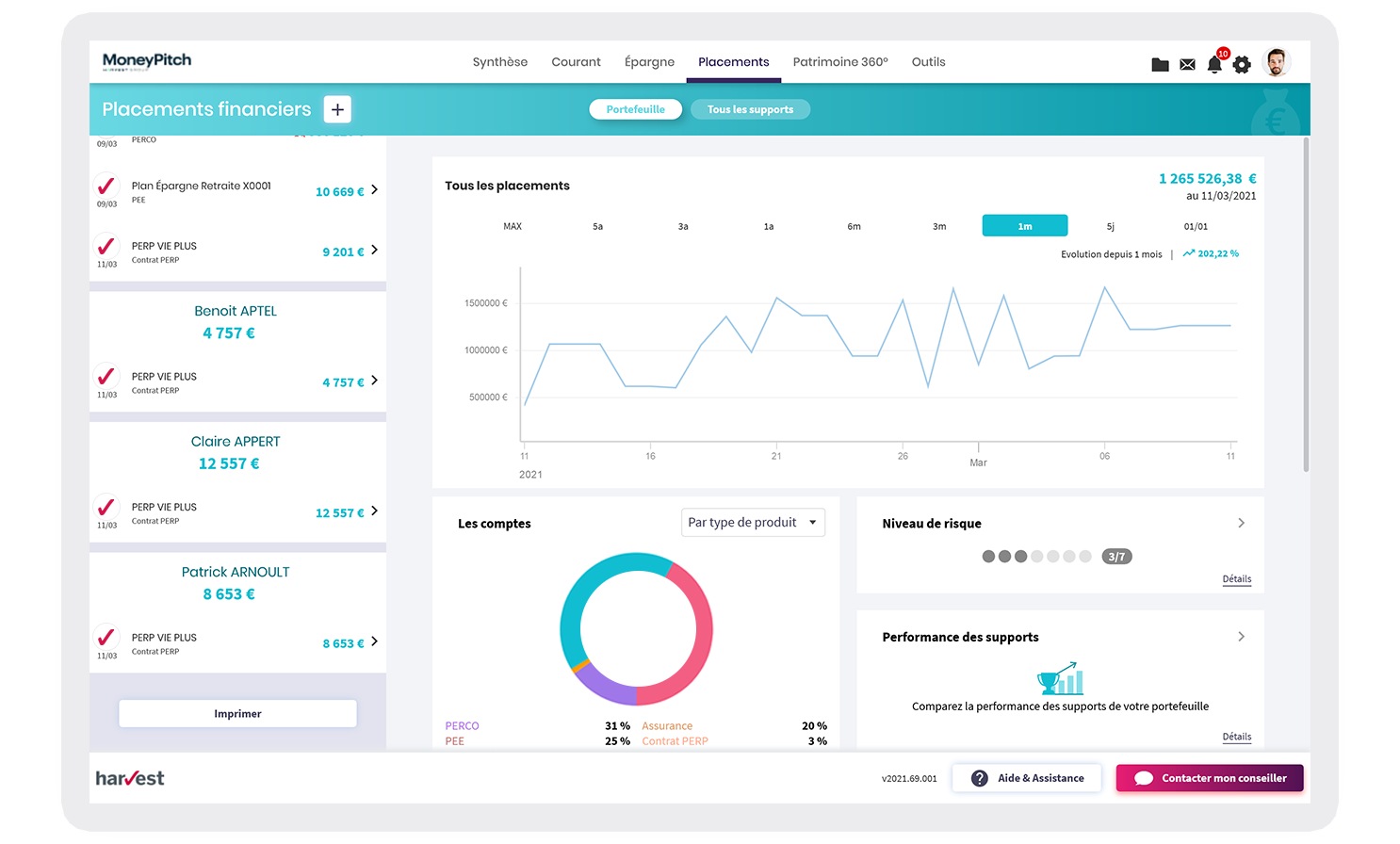The height and width of the screenshot is (844, 1400).
Task: Click the version number v2021.69.001
Action: coord(909,779)
